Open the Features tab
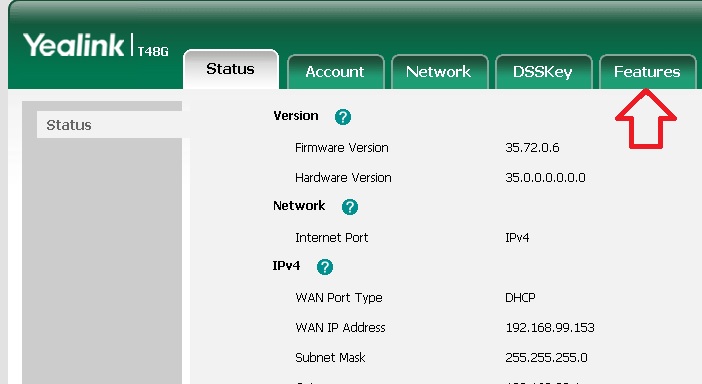The image size is (702, 384). [647, 72]
